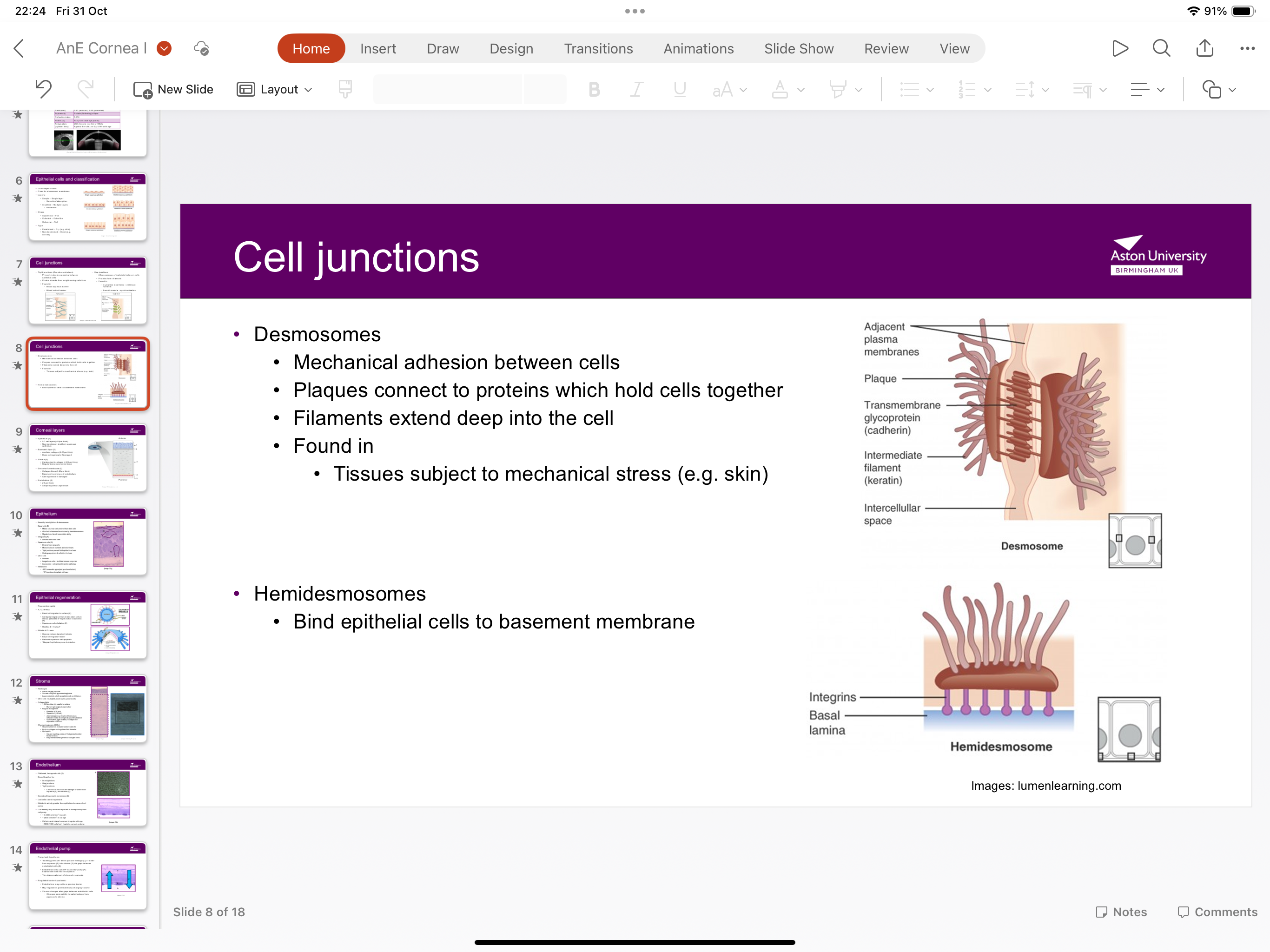Underline the selected text
The height and width of the screenshot is (952, 1270).
(680, 89)
